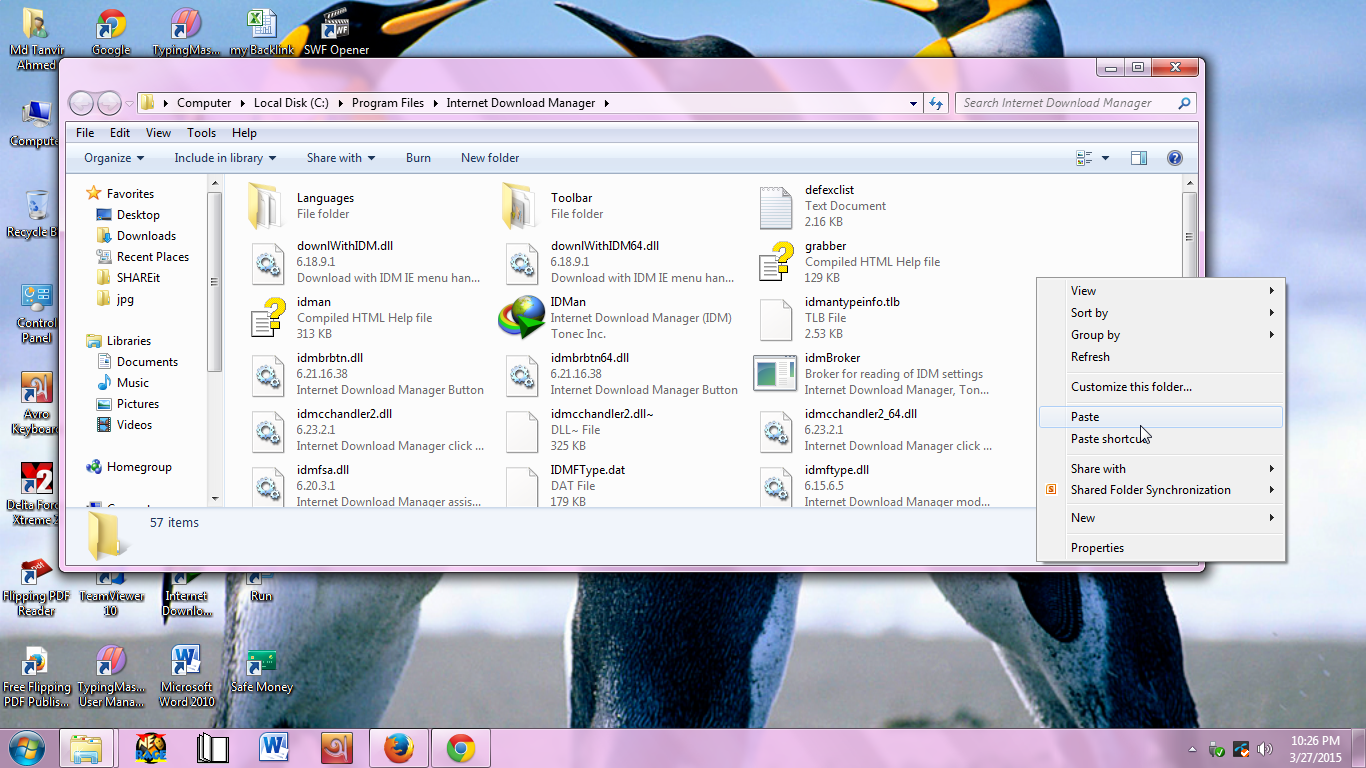Click the taskbar clock showing 10:26 PM
The width and height of the screenshot is (1366, 768).
(1315, 749)
